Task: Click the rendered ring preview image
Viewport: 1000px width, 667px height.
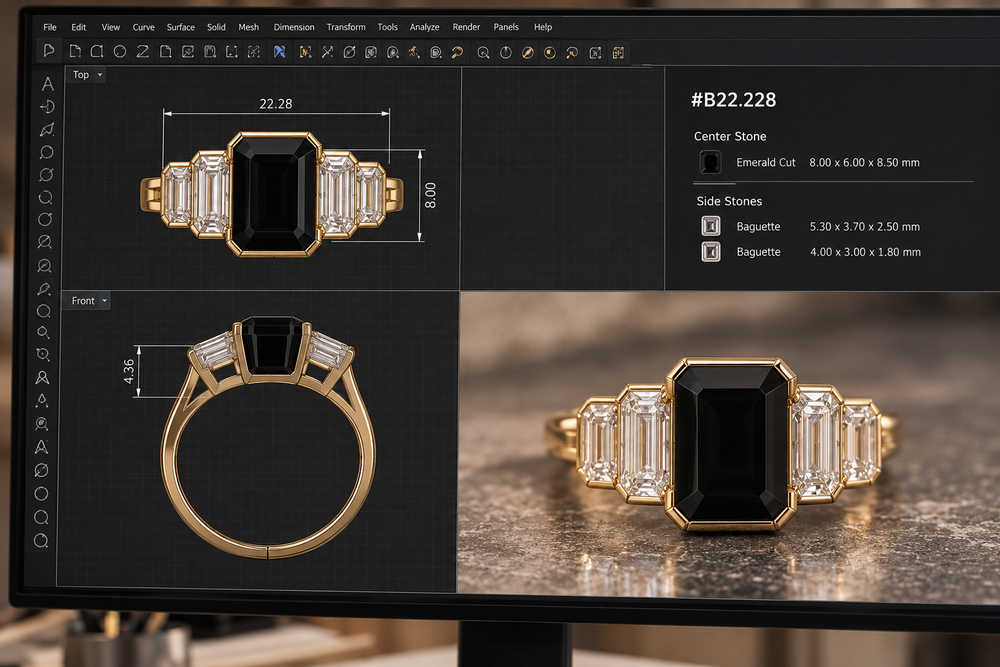Action: [x=728, y=444]
